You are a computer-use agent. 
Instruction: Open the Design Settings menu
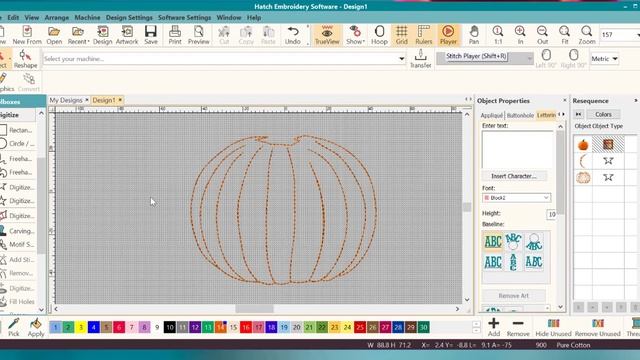coord(129,18)
